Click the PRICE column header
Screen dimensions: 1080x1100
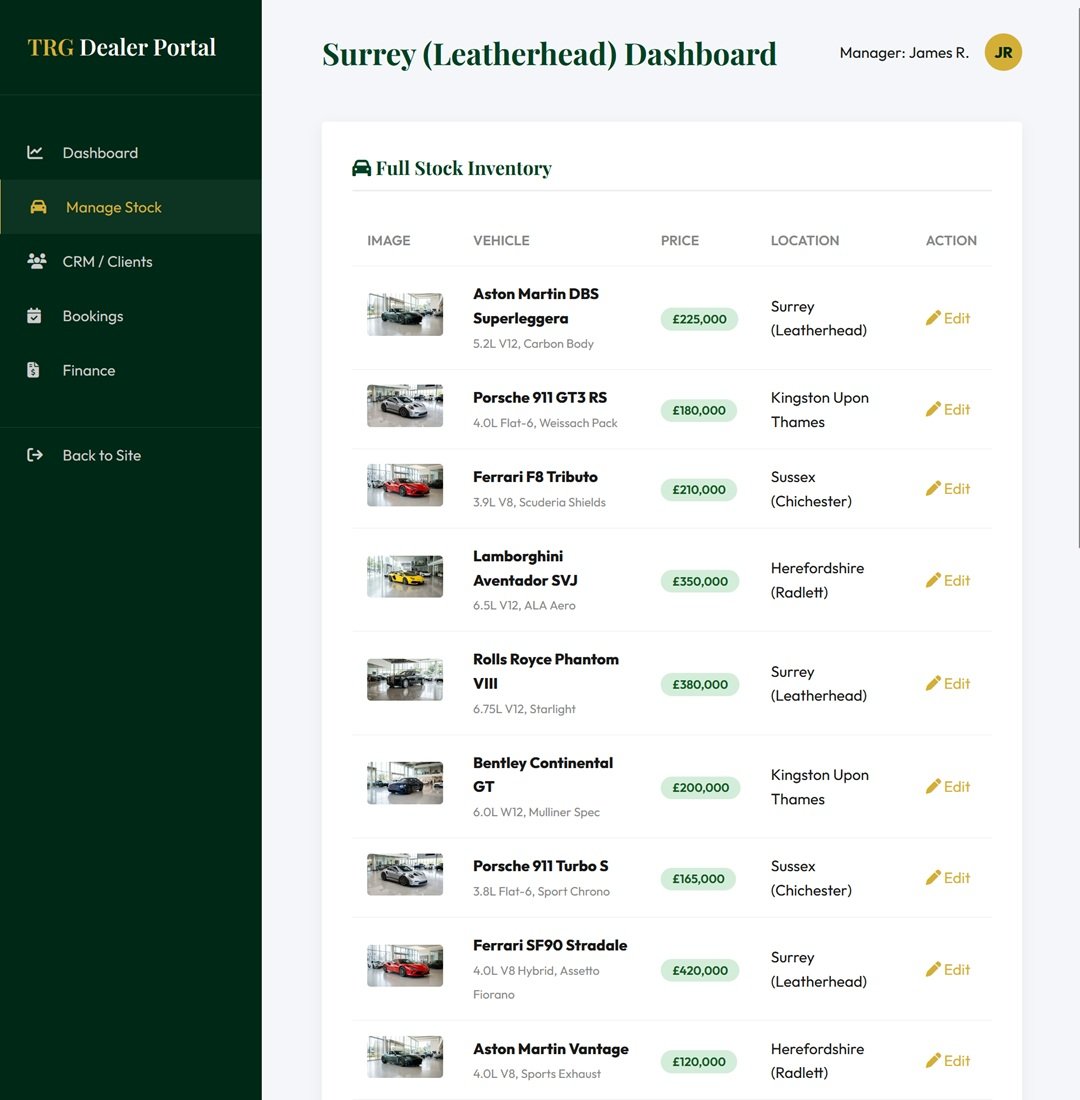[x=680, y=241]
